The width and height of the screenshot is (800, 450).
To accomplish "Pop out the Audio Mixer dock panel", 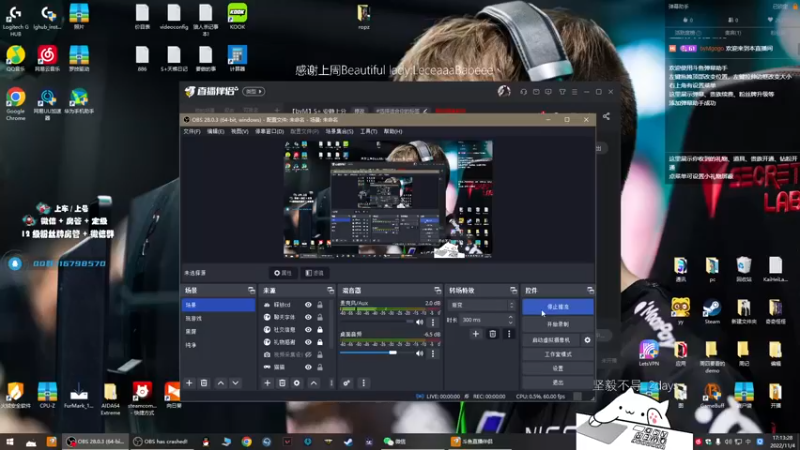I will (437, 290).
